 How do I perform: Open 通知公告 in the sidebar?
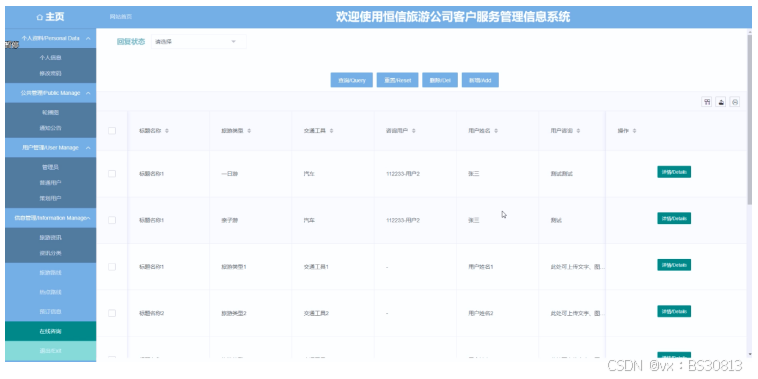click(x=51, y=128)
